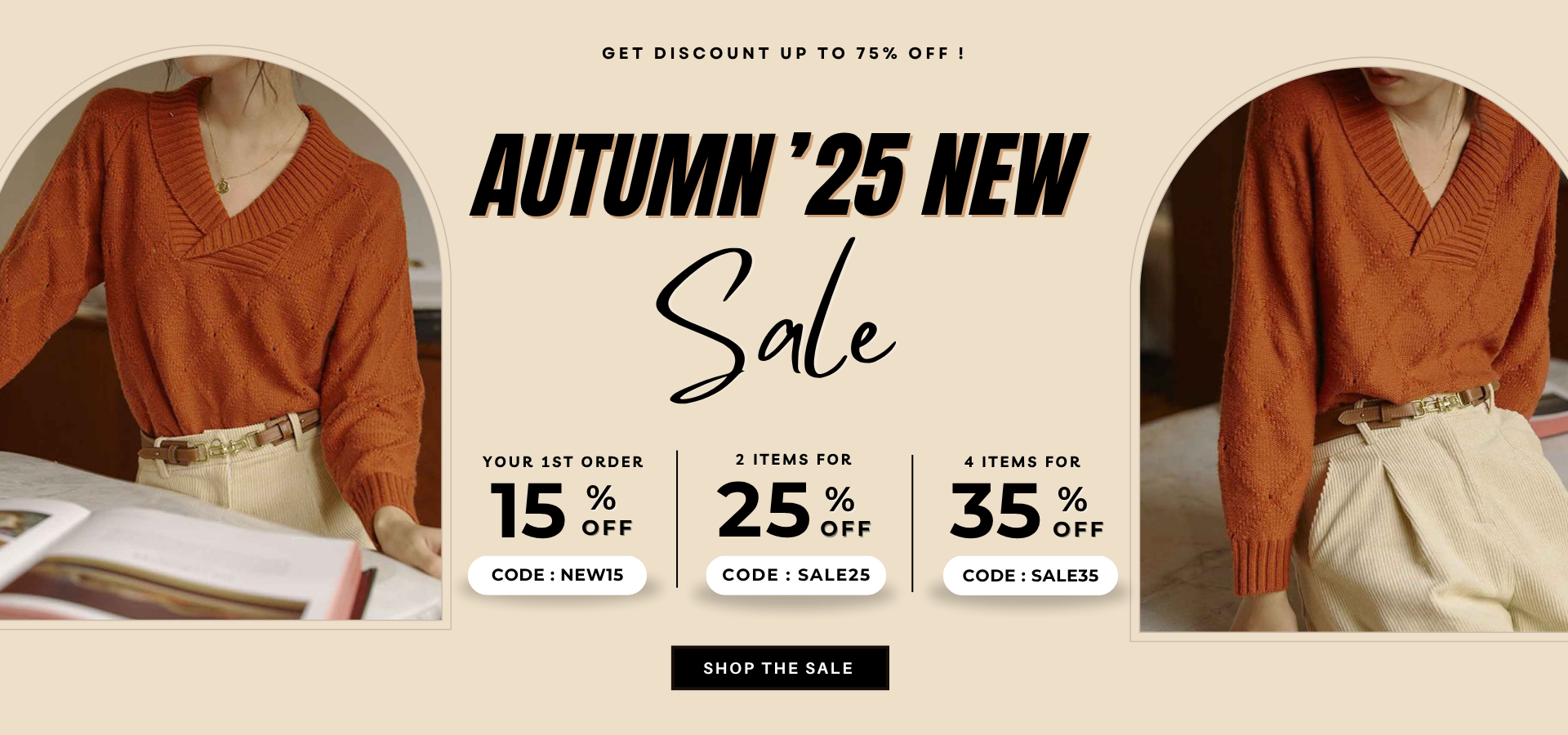Click the 4 ITEMS FOR label
The width and height of the screenshot is (1568, 735).
1022,462
